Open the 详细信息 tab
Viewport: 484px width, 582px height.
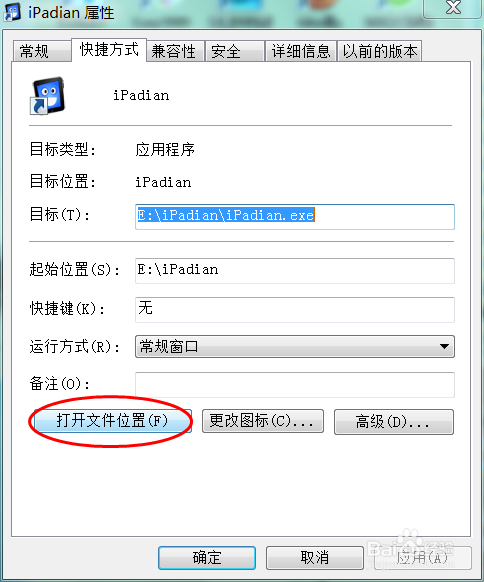(301, 51)
